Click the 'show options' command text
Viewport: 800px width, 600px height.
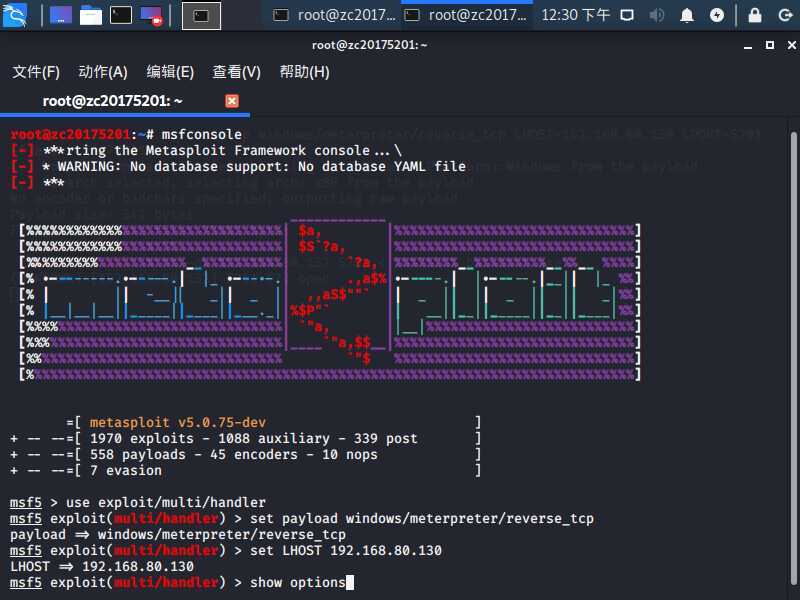click(298, 583)
